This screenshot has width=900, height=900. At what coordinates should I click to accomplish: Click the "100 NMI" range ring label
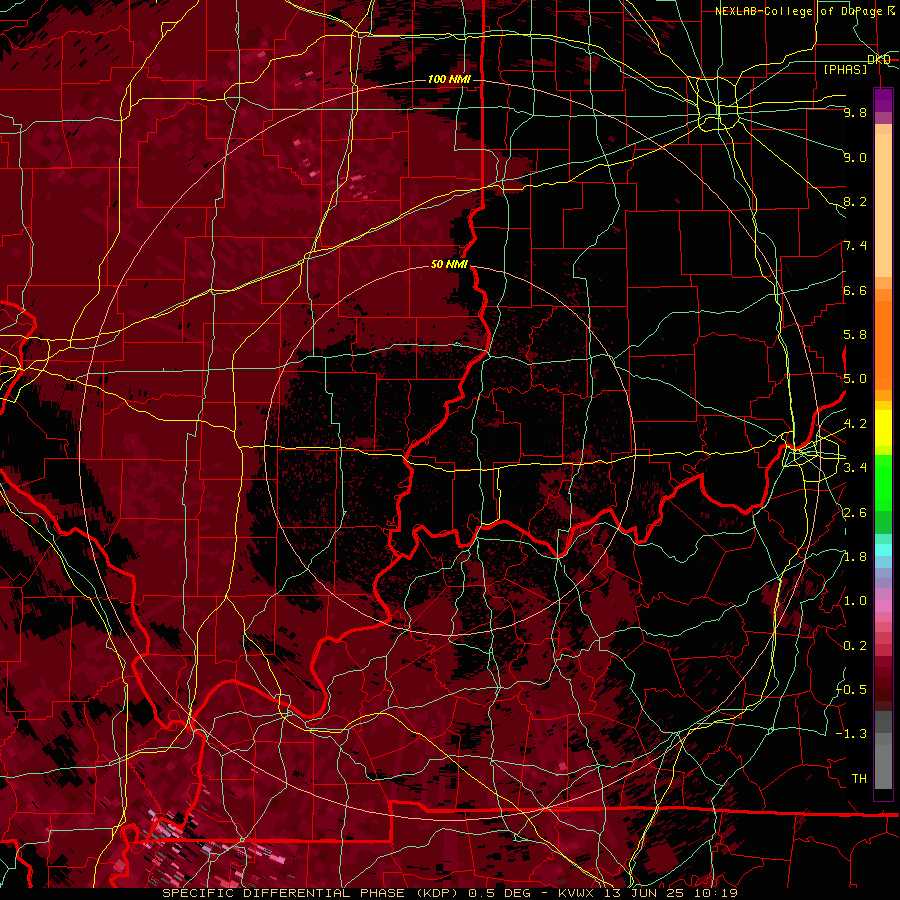(449, 79)
